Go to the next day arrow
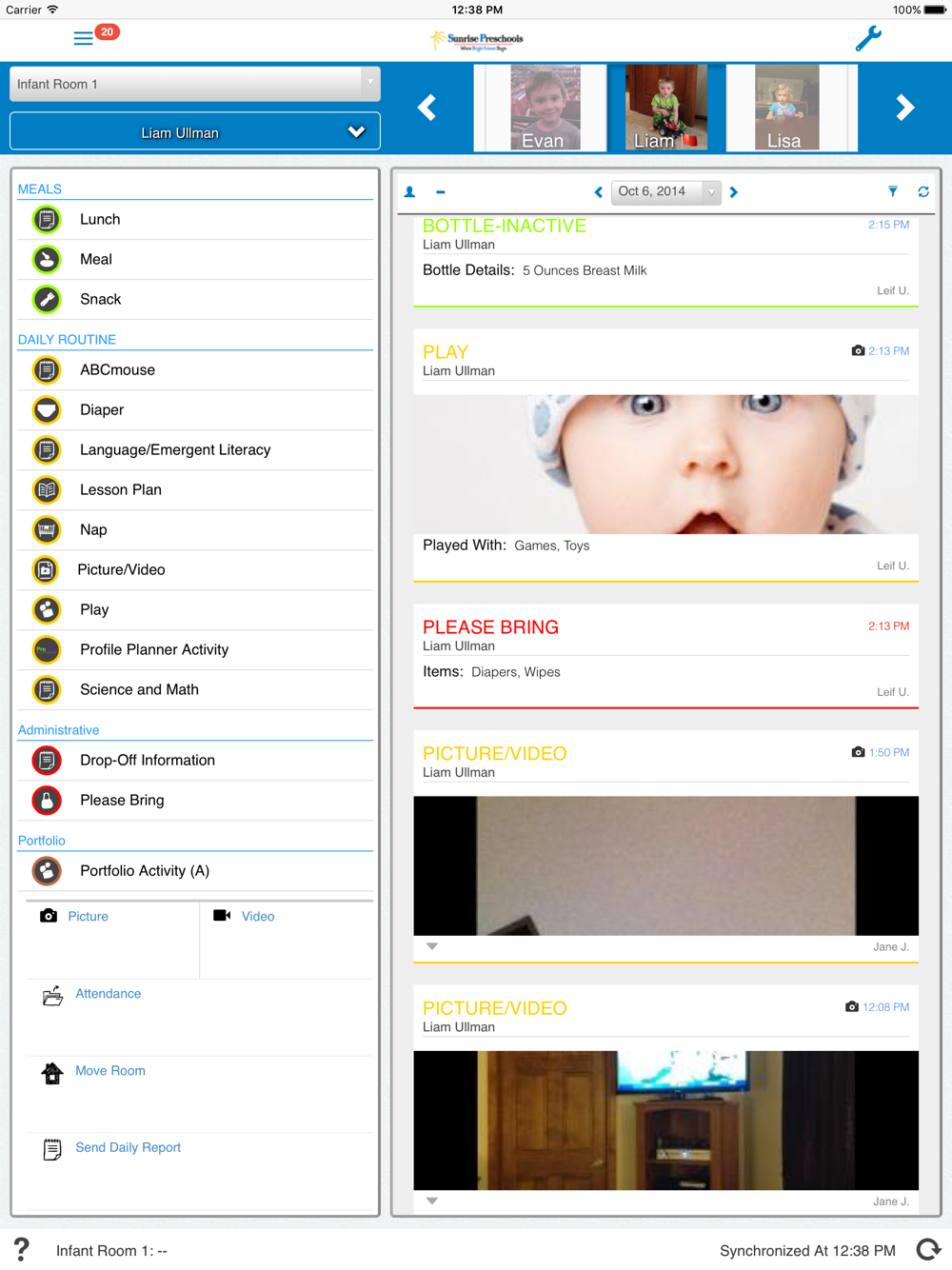This screenshot has width=952, height=1270. click(734, 191)
